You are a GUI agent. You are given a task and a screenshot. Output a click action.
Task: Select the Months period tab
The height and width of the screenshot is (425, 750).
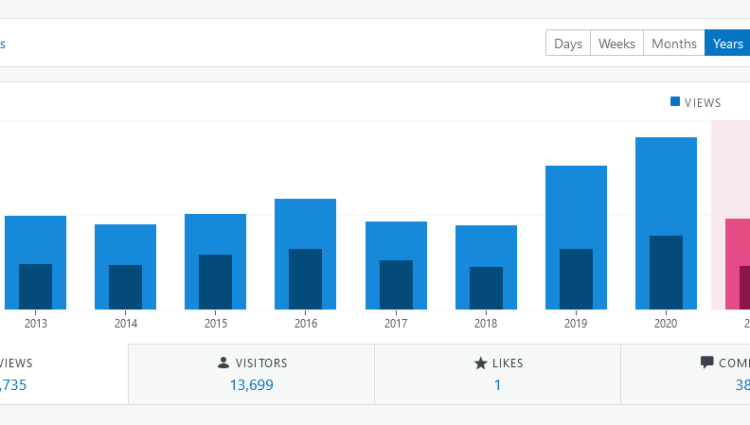click(673, 44)
